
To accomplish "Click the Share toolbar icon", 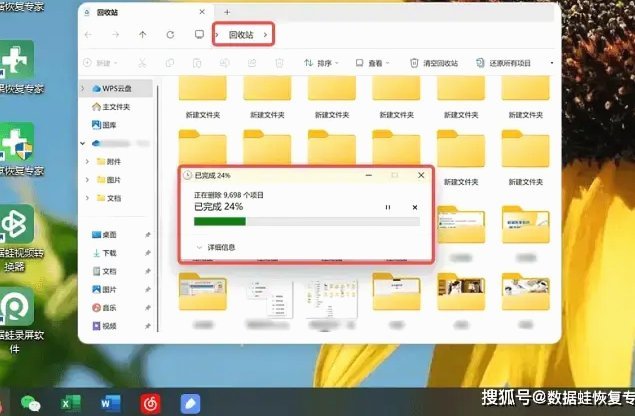I will (x=252, y=63).
